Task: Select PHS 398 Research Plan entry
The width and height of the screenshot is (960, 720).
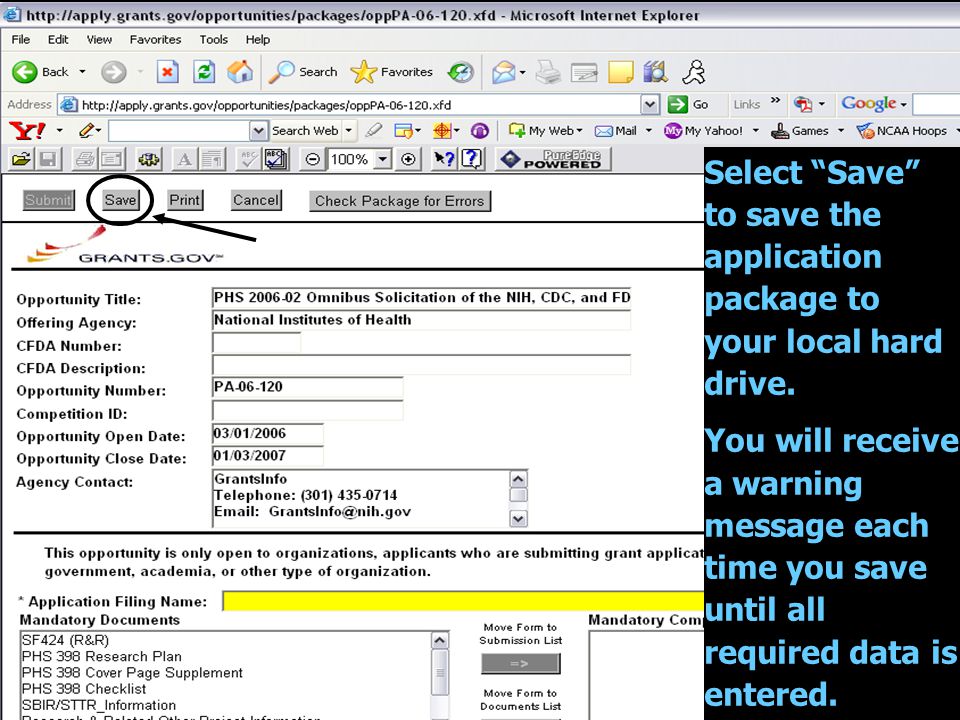Action: pos(102,656)
